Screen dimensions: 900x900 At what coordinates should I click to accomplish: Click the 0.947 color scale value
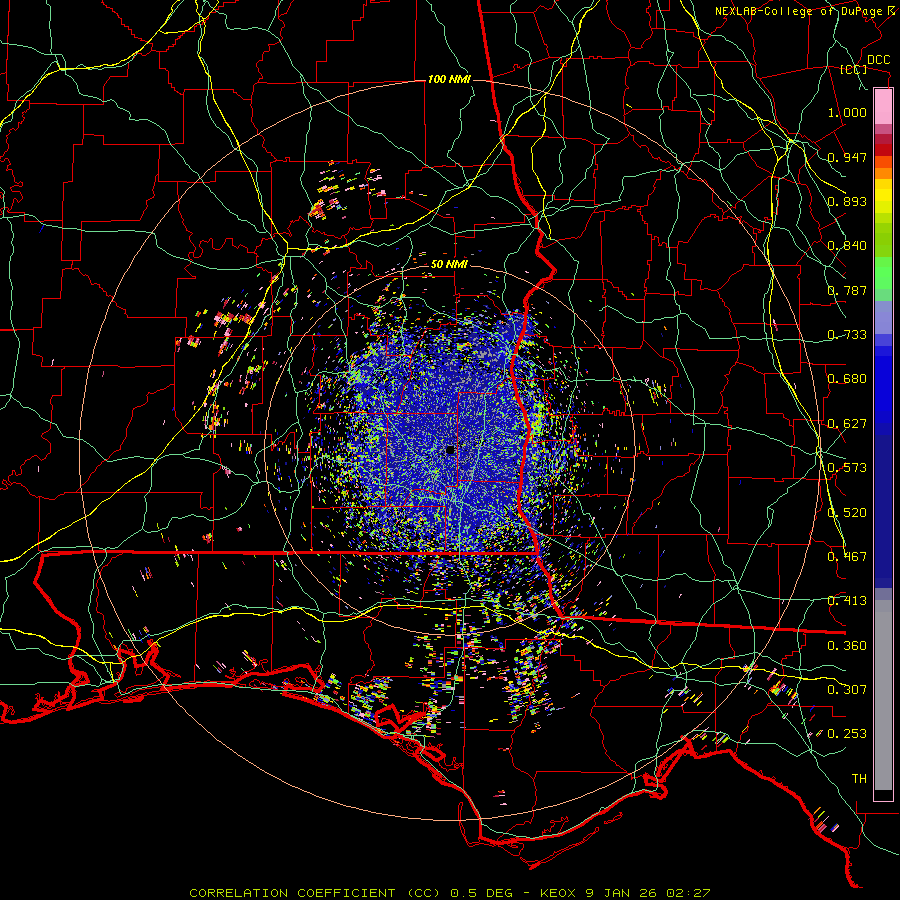coord(847,157)
